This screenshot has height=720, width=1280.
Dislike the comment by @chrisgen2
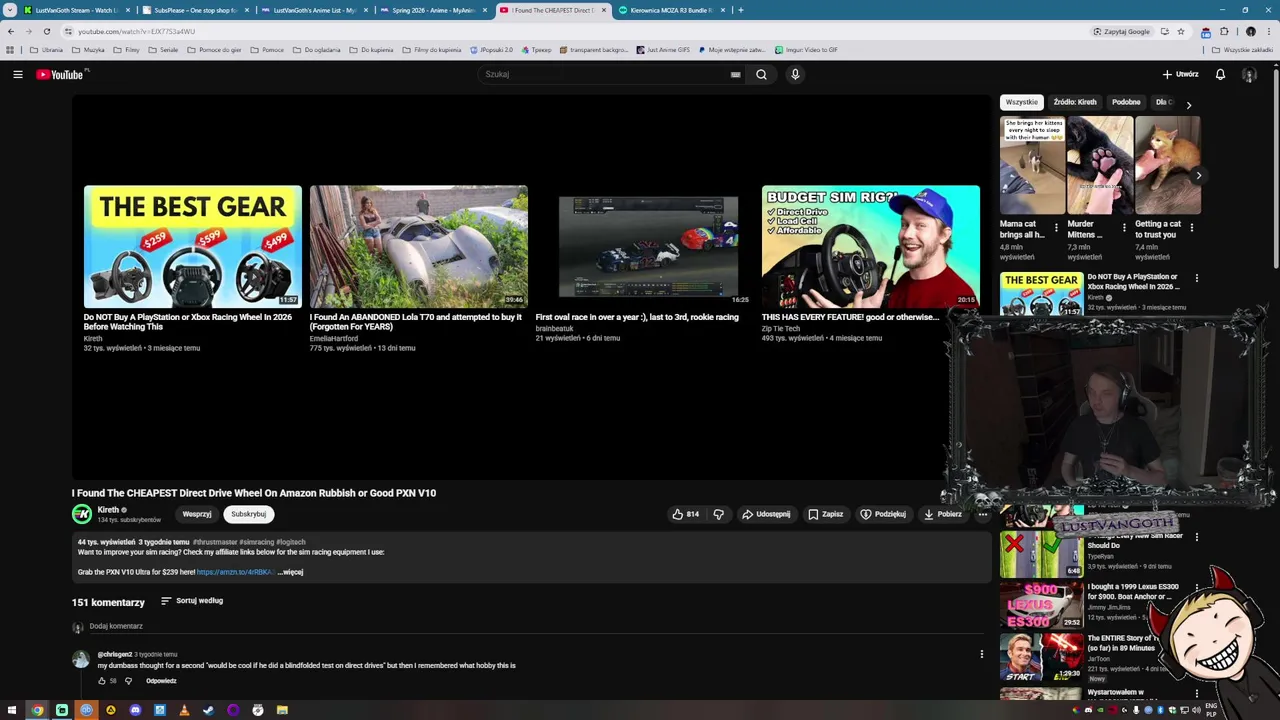point(128,681)
